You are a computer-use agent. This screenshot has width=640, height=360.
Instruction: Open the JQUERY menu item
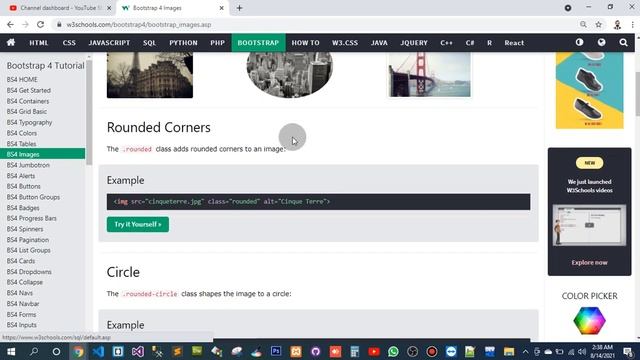[414, 42]
